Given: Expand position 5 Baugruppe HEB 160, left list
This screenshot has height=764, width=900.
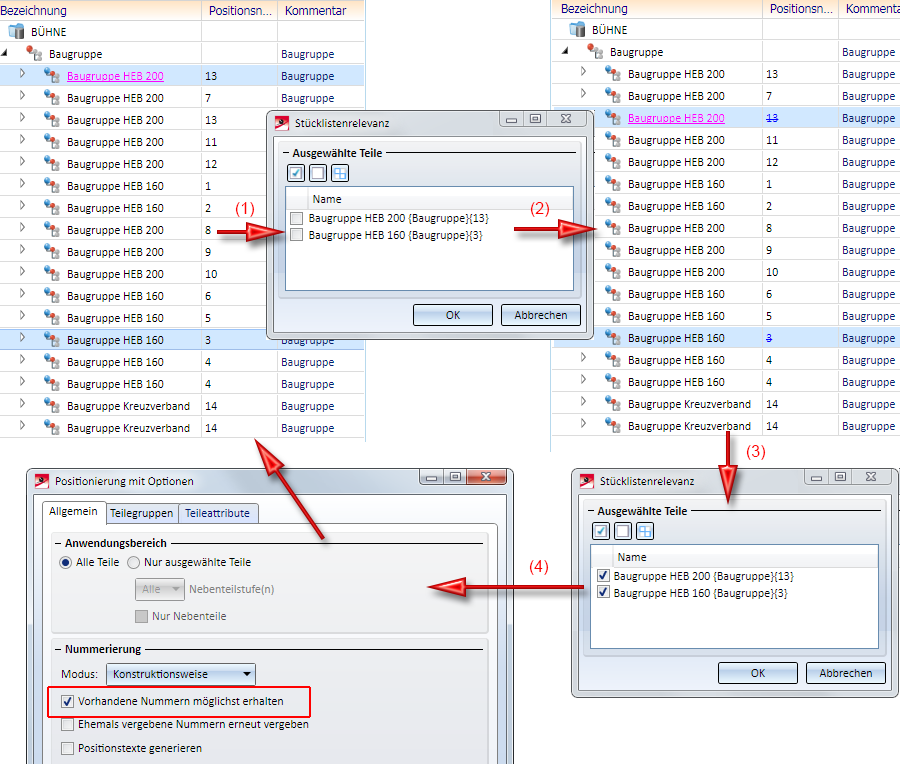Looking at the screenshot, I should click(22, 315).
